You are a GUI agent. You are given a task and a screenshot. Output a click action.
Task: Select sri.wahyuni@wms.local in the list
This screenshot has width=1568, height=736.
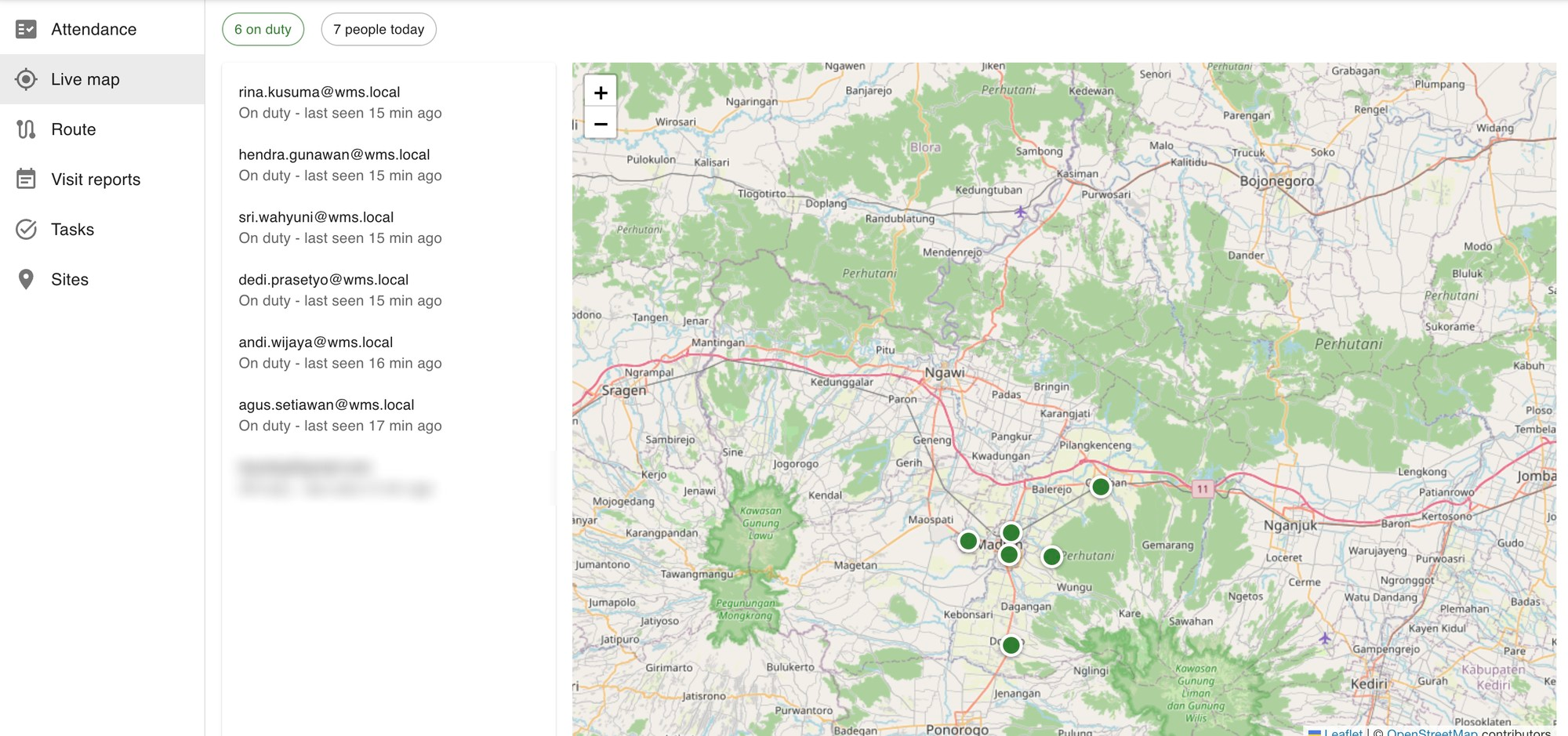[x=389, y=227]
